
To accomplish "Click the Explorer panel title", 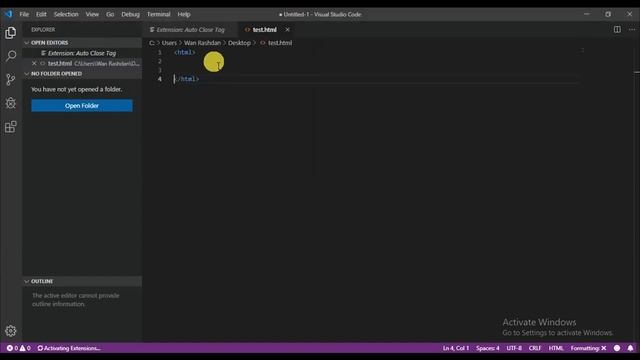I will 43,29.
